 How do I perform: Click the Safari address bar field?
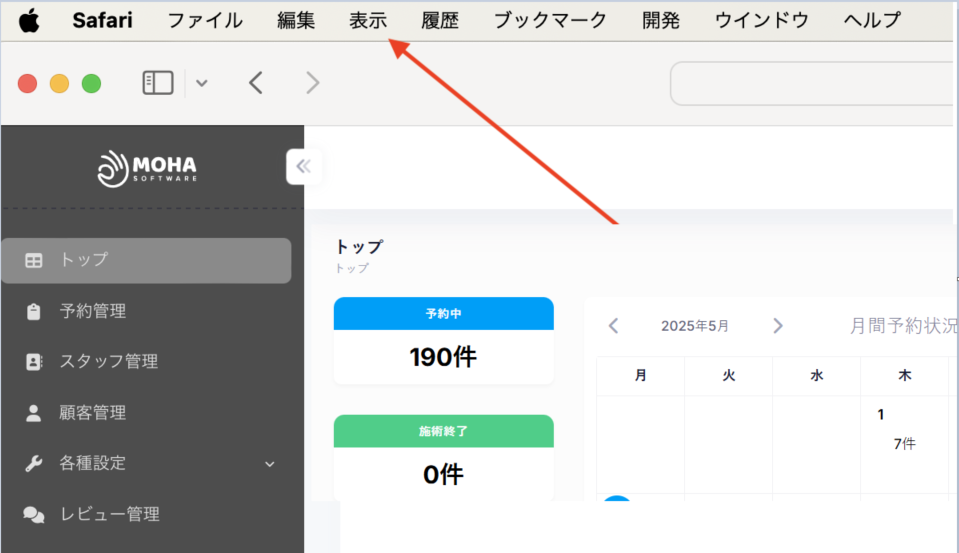click(810, 83)
